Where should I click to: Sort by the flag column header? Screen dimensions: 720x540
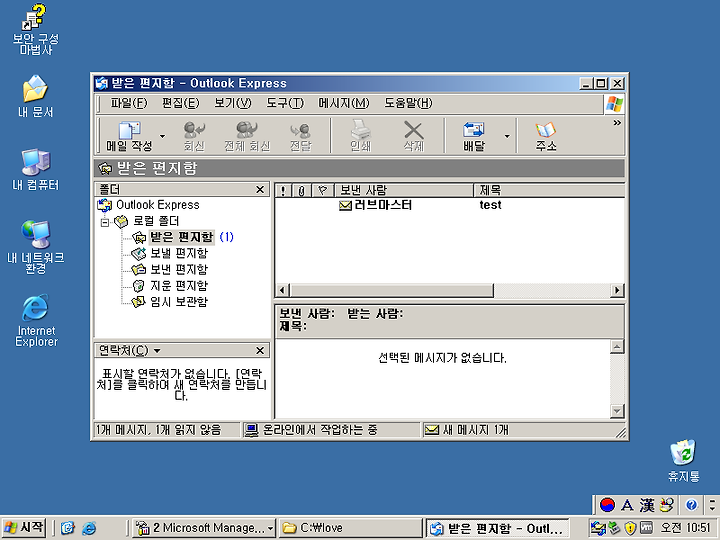point(323,190)
